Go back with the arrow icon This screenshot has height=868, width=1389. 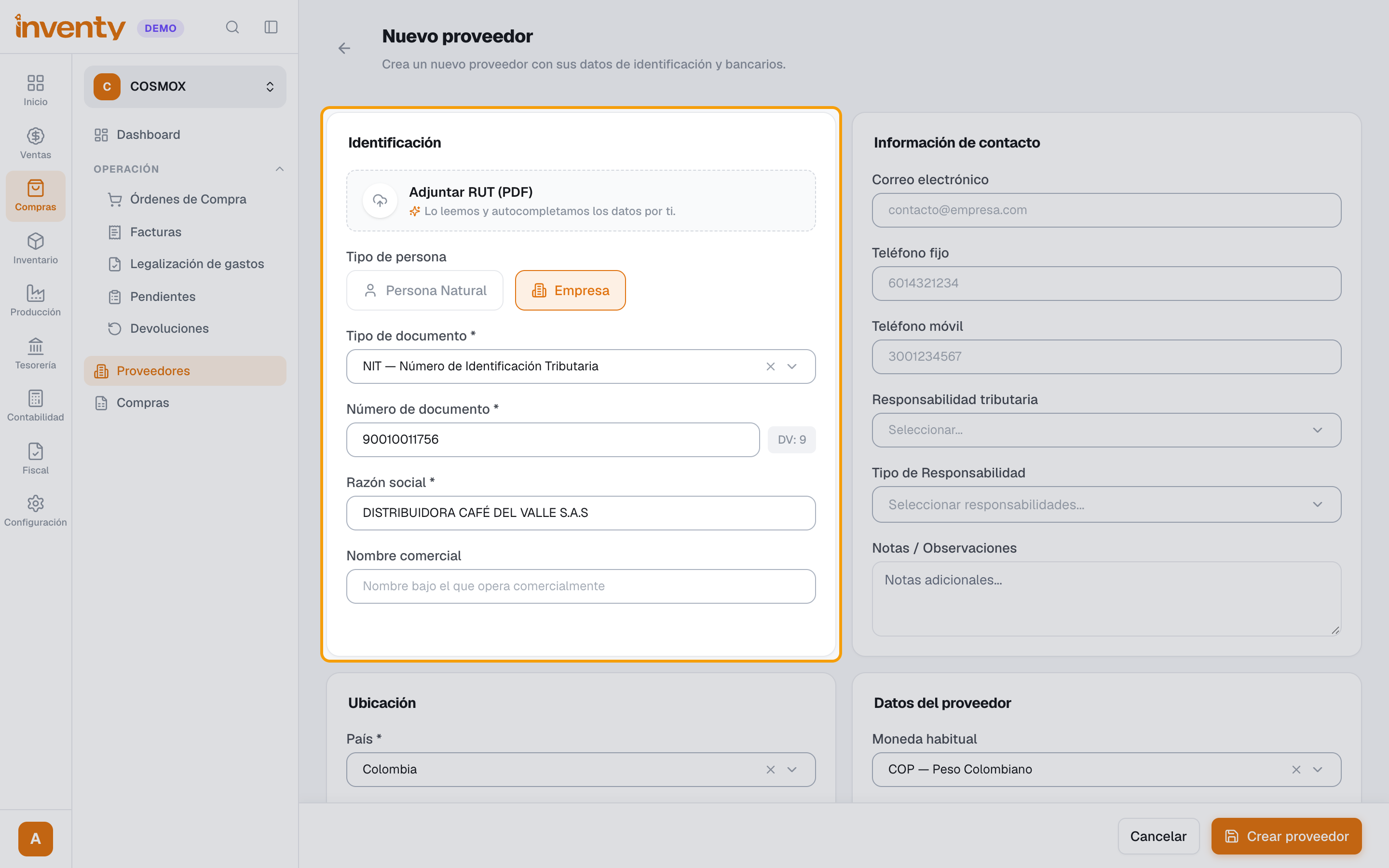click(x=344, y=48)
